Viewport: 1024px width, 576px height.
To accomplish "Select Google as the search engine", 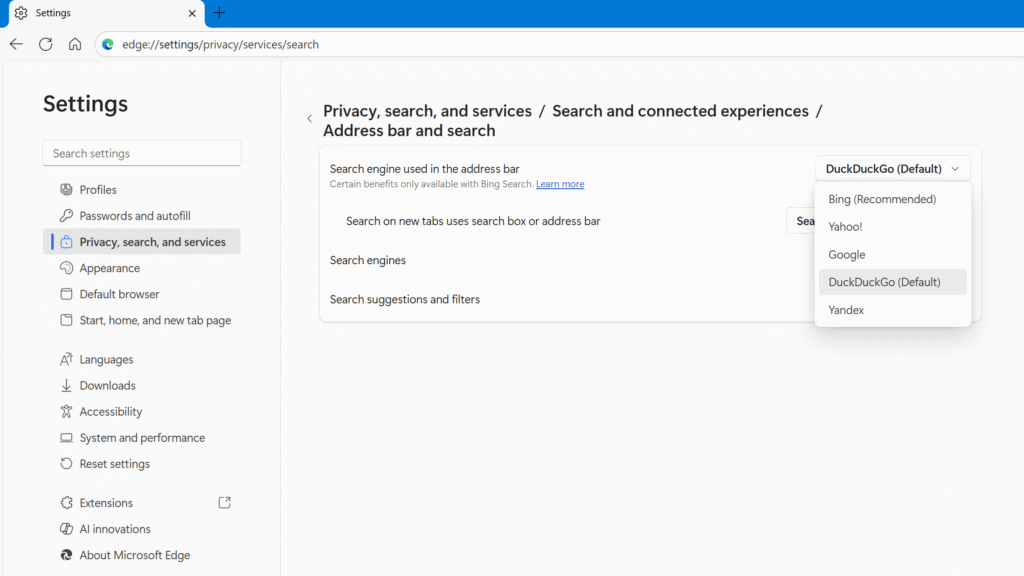I will pos(847,255).
